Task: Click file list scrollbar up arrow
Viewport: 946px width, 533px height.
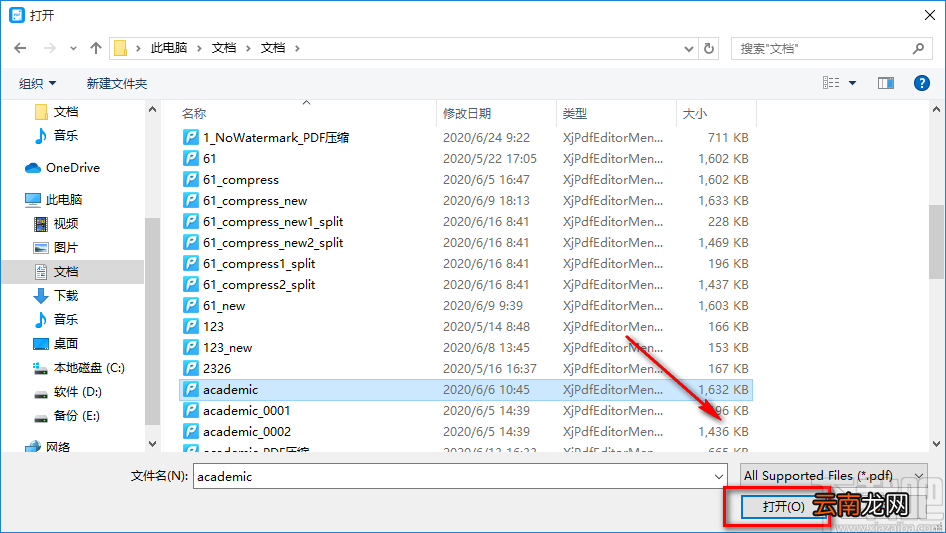Action: pos(936,109)
